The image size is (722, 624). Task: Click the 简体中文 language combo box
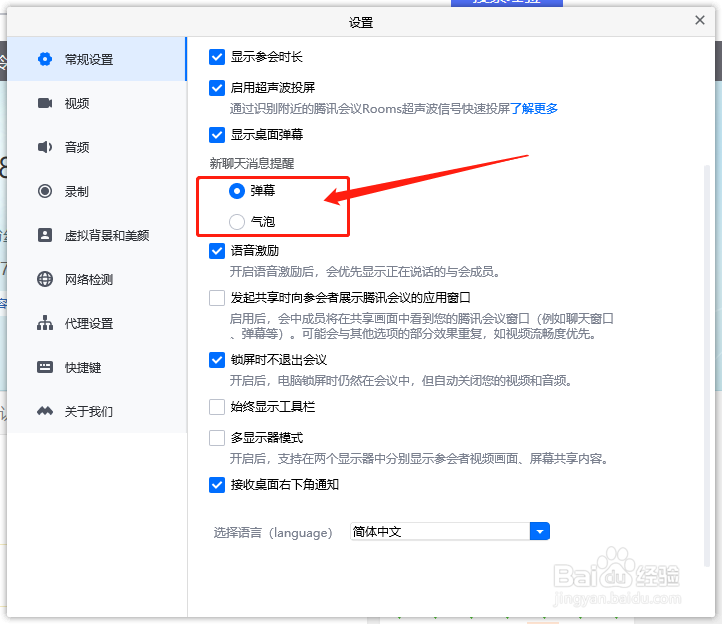coord(450,531)
